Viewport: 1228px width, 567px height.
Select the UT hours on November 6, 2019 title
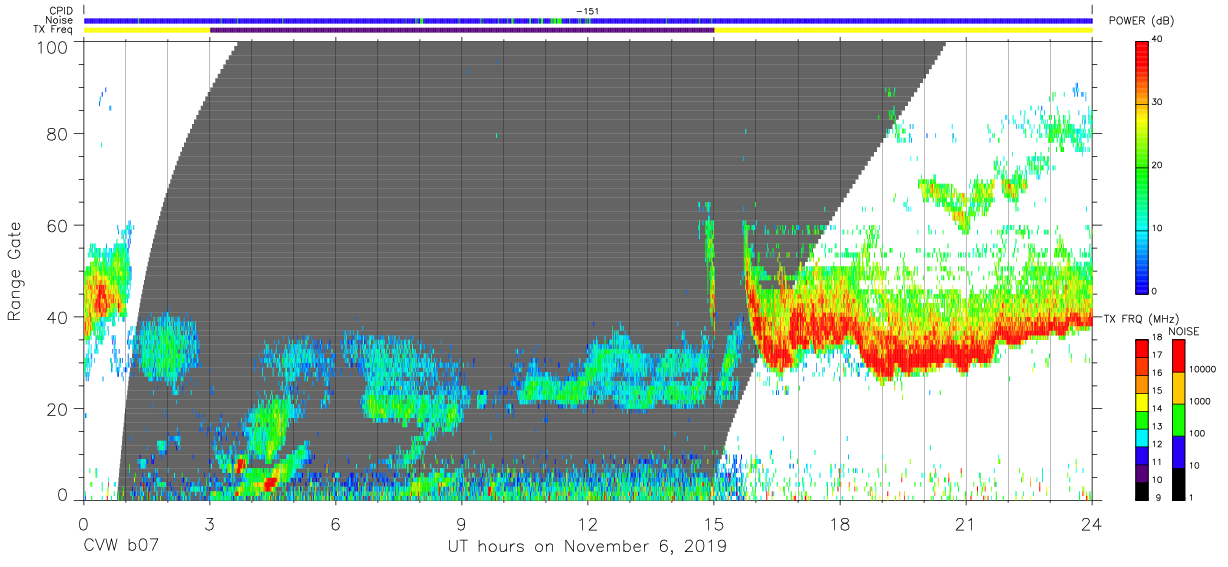pyautogui.click(x=587, y=547)
